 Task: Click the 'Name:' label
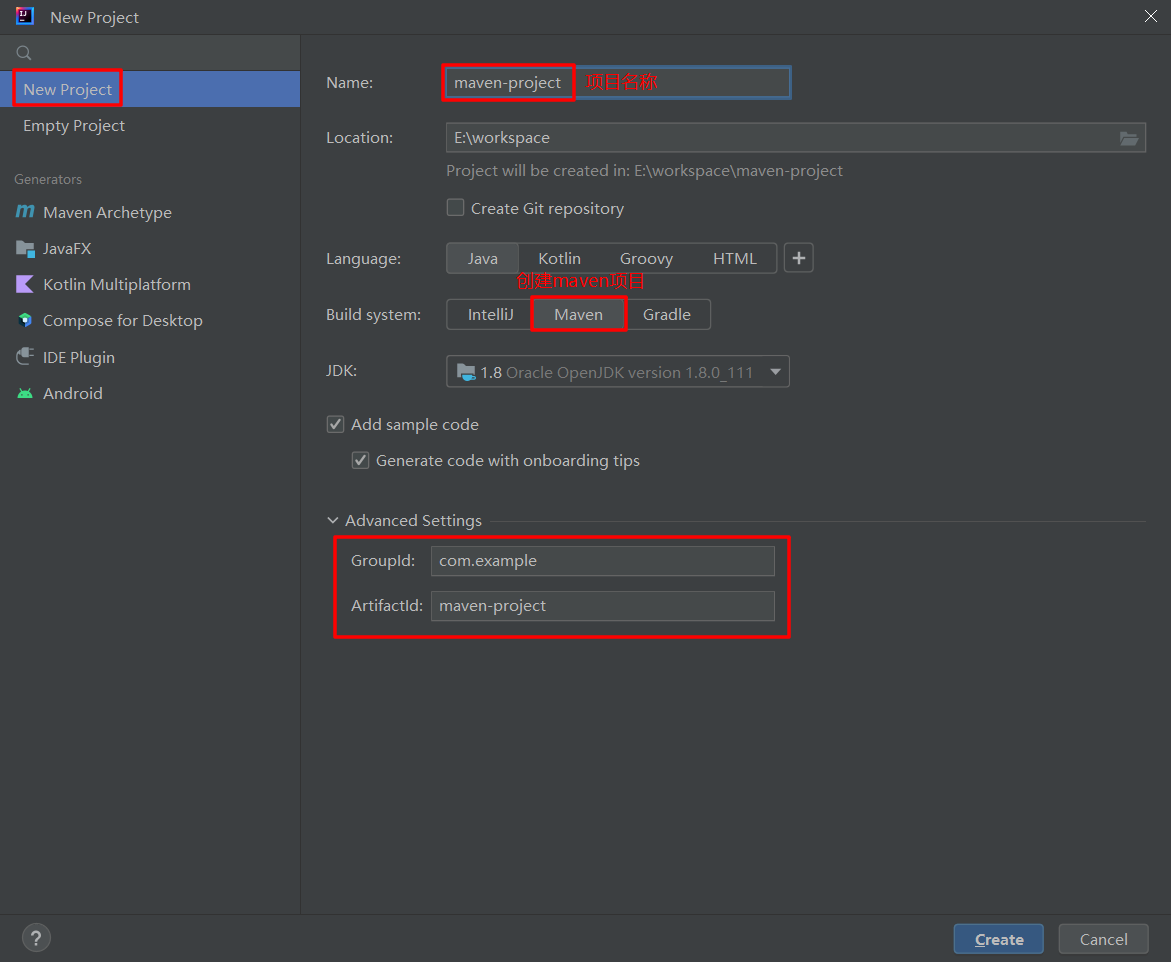pos(350,82)
